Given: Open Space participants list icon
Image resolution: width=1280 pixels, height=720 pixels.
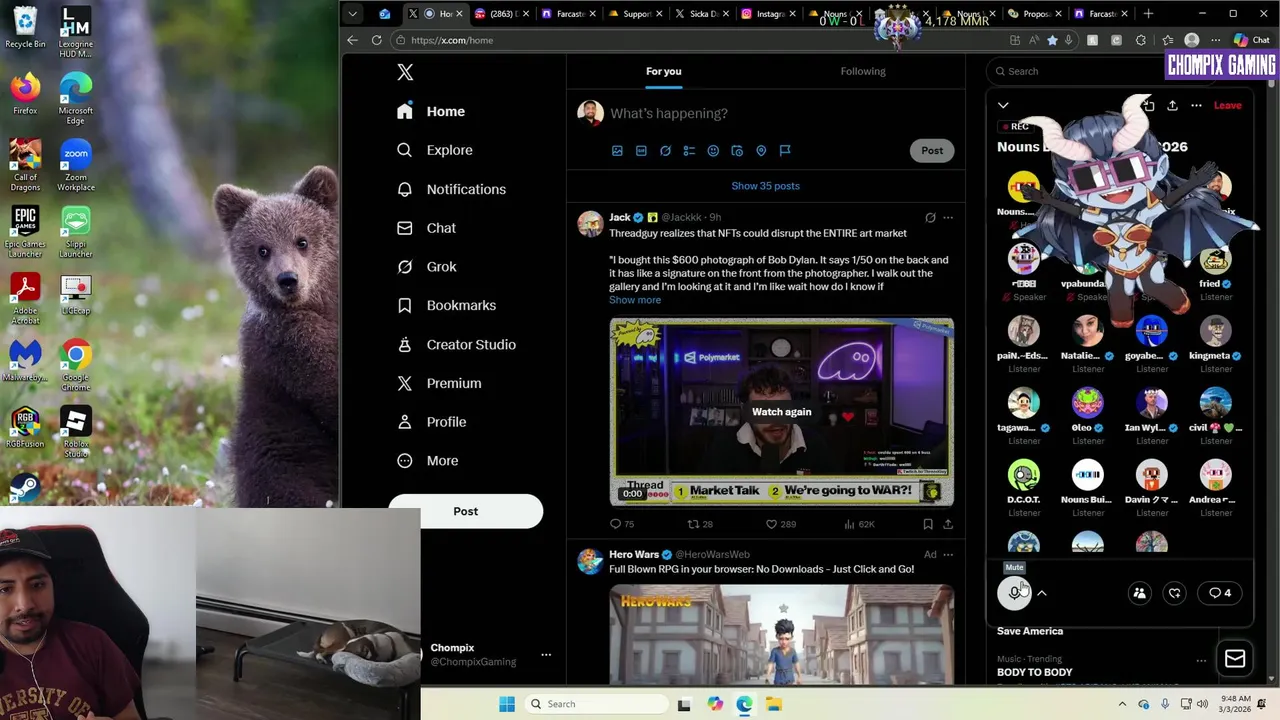Looking at the screenshot, I should tap(1139, 593).
